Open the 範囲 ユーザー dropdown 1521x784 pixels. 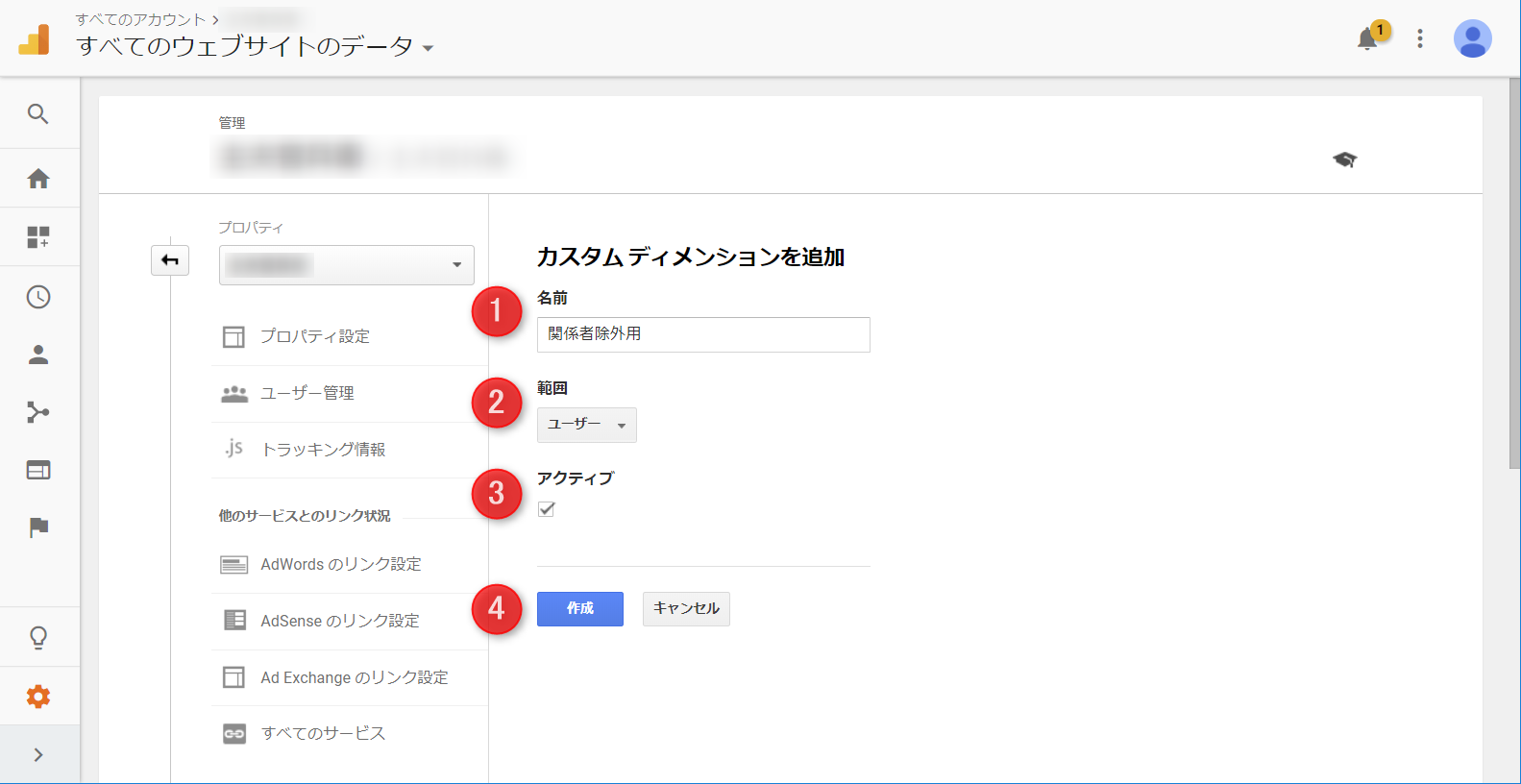click(586, 425)
